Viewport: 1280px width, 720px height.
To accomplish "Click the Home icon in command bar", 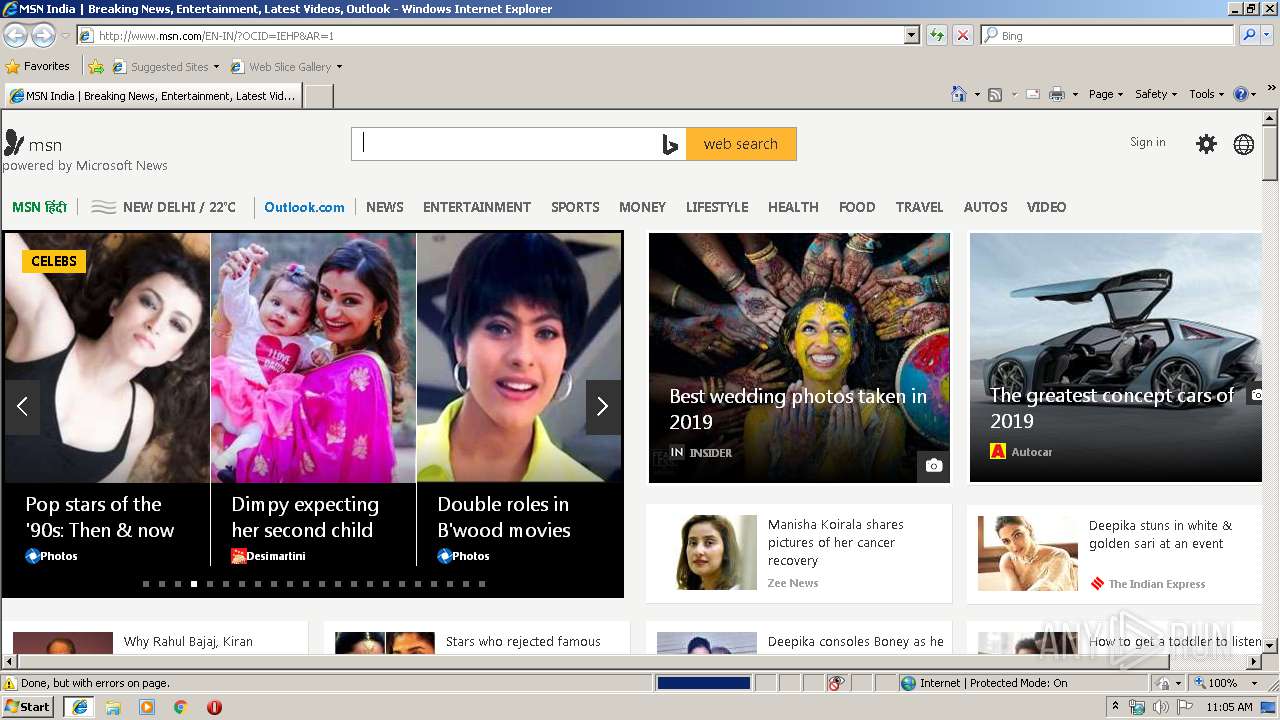I will (x=958, y=94).
